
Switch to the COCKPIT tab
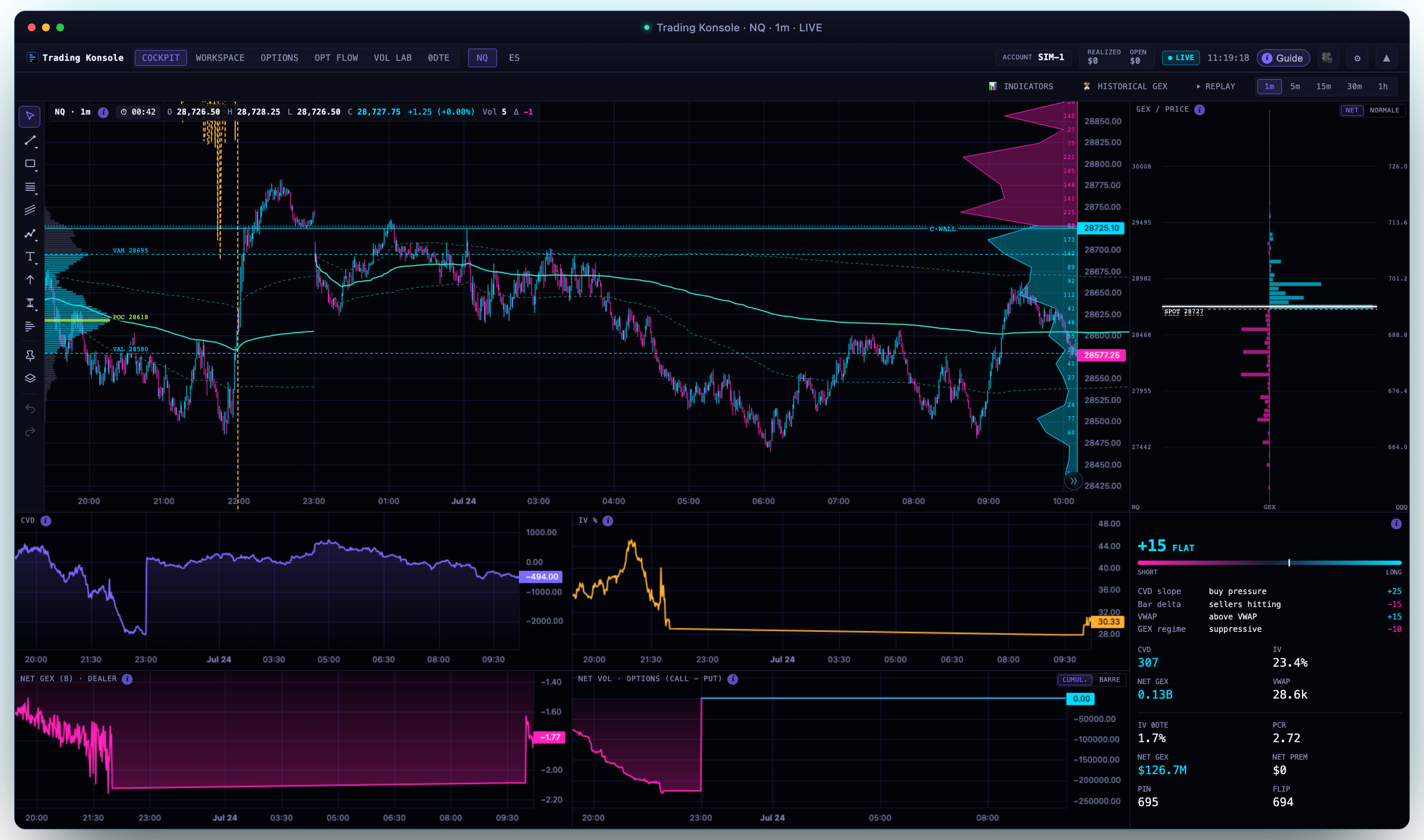(161, 58)
